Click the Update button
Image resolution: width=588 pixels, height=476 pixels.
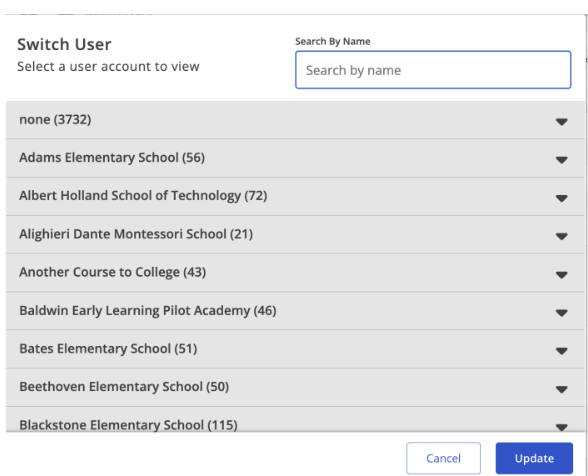click(x=534, y=458)
